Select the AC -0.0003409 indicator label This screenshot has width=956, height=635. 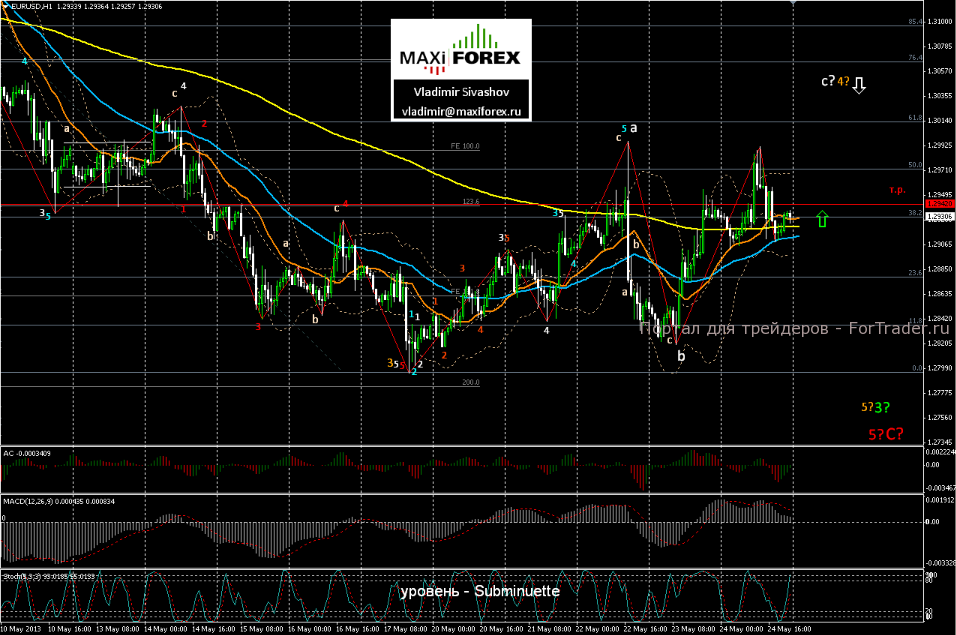(x=27, y=453)
